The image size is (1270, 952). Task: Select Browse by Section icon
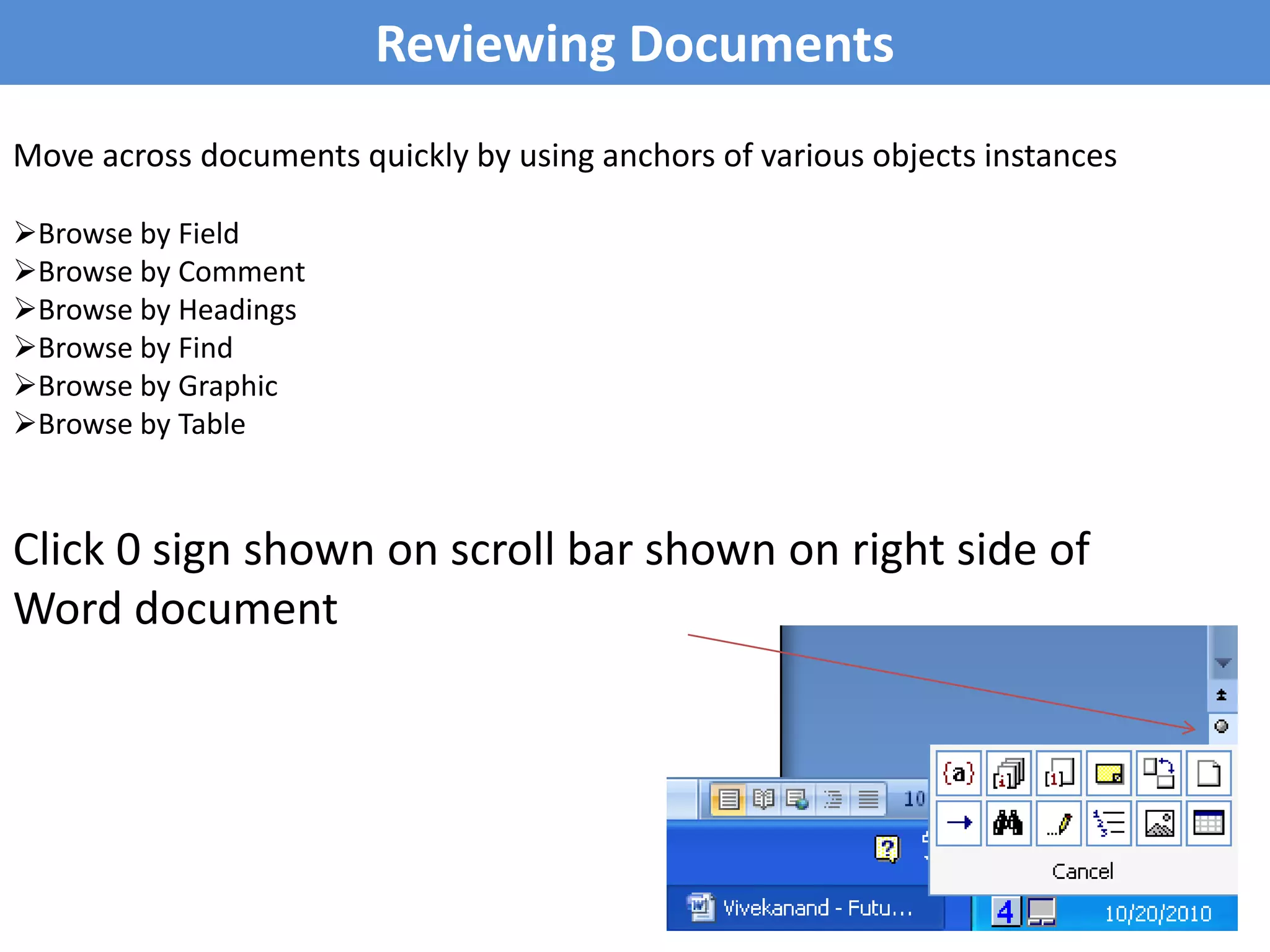[1159, 773]
